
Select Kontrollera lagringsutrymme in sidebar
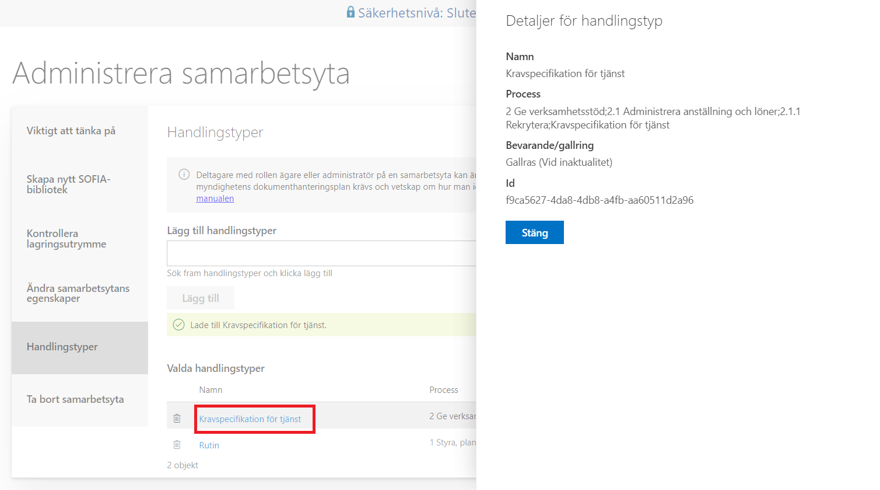pyautogui.click(x=66, y=238)
